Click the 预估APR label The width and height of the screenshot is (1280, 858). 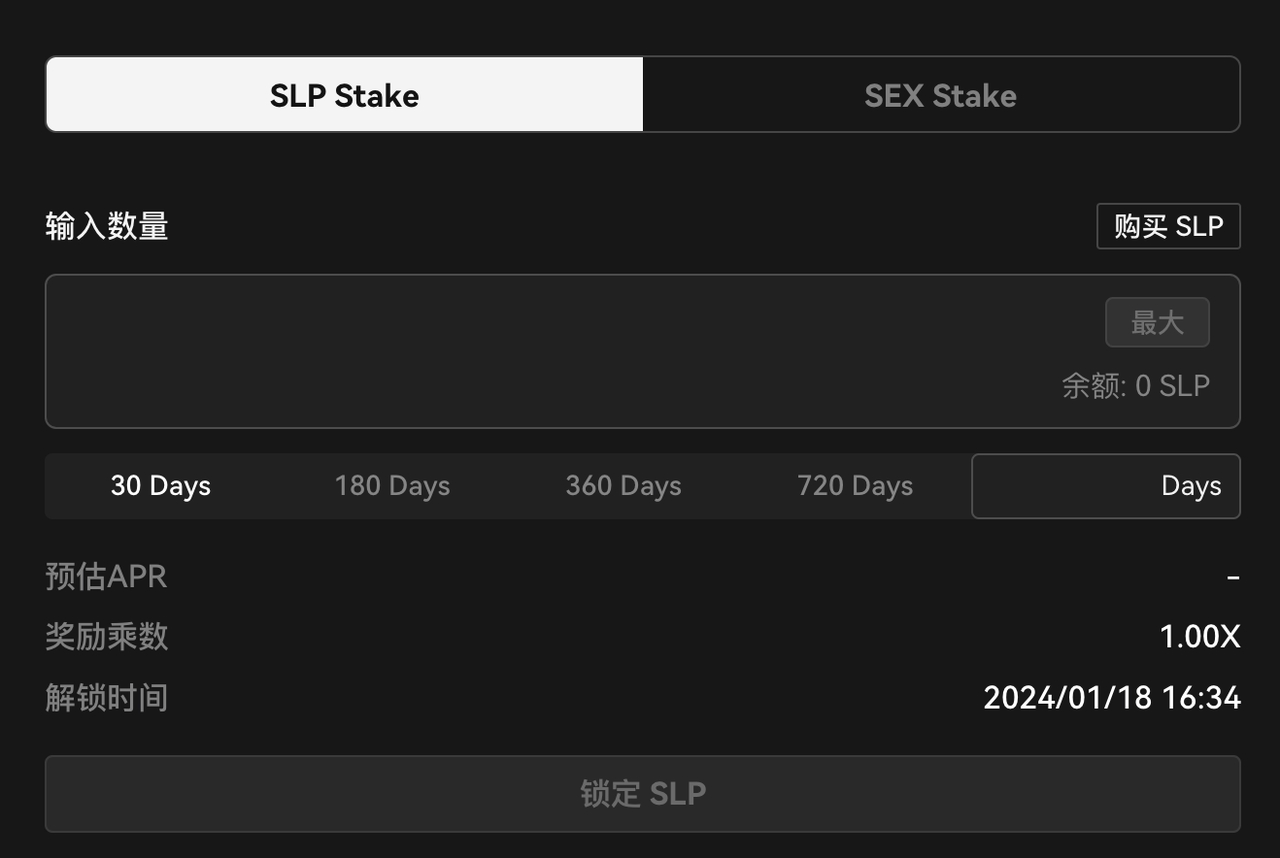106,577
